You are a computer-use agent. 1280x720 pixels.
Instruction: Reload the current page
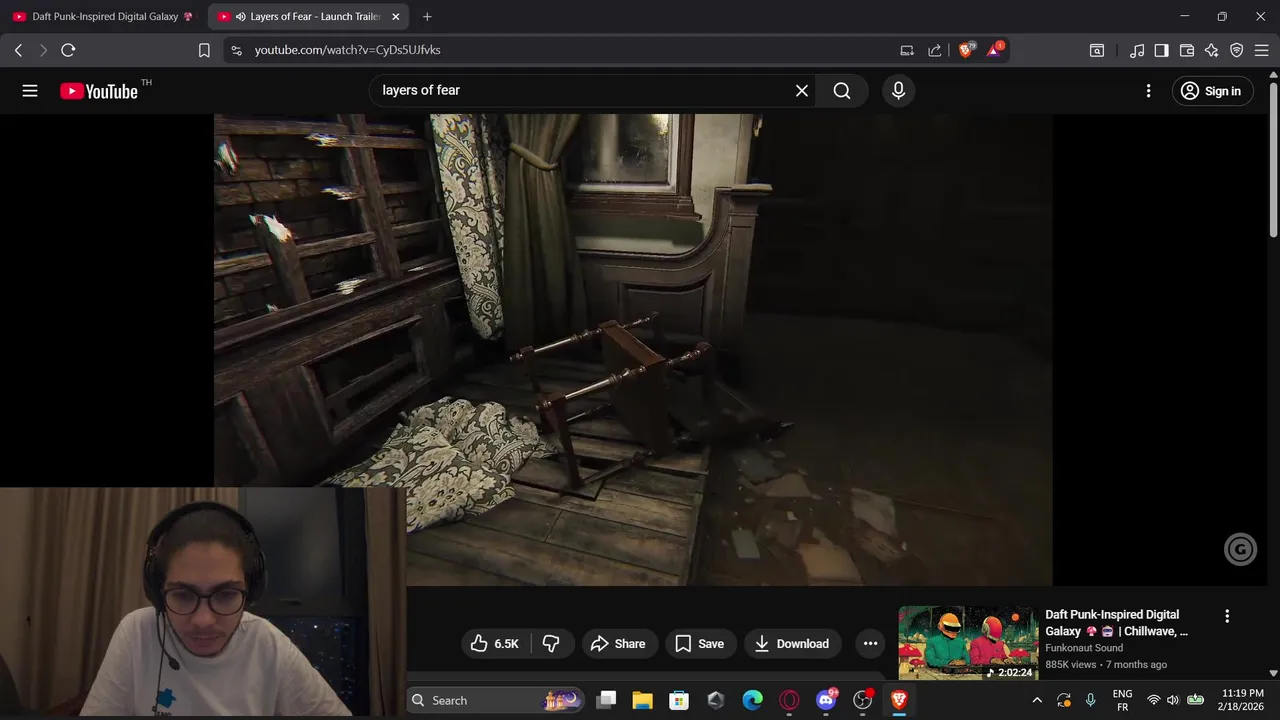pos(68,50)
